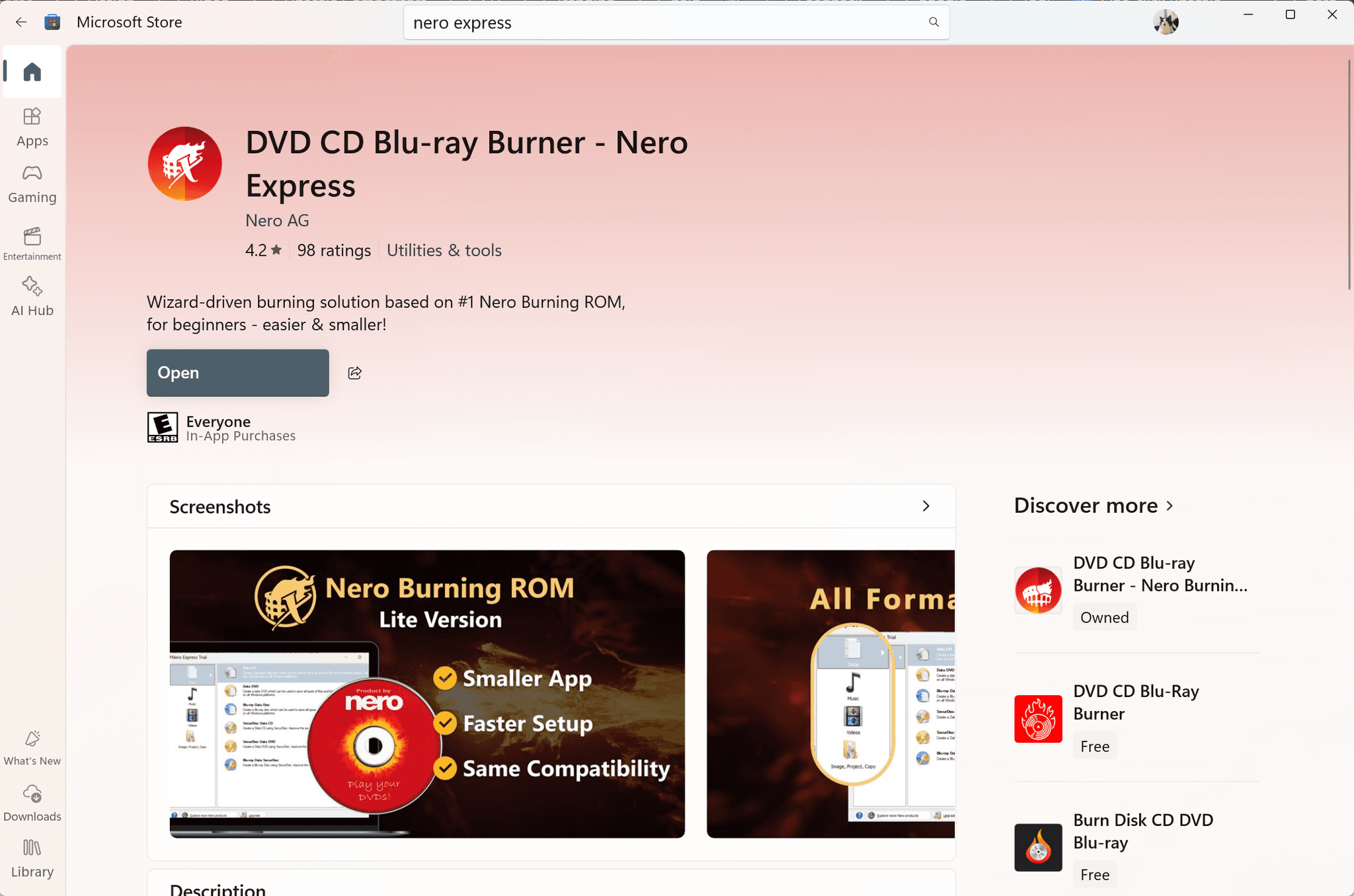Share the Nero Express app
Image resolution: width=1354 pixels, height=896 pixels.
coord(354,373)
